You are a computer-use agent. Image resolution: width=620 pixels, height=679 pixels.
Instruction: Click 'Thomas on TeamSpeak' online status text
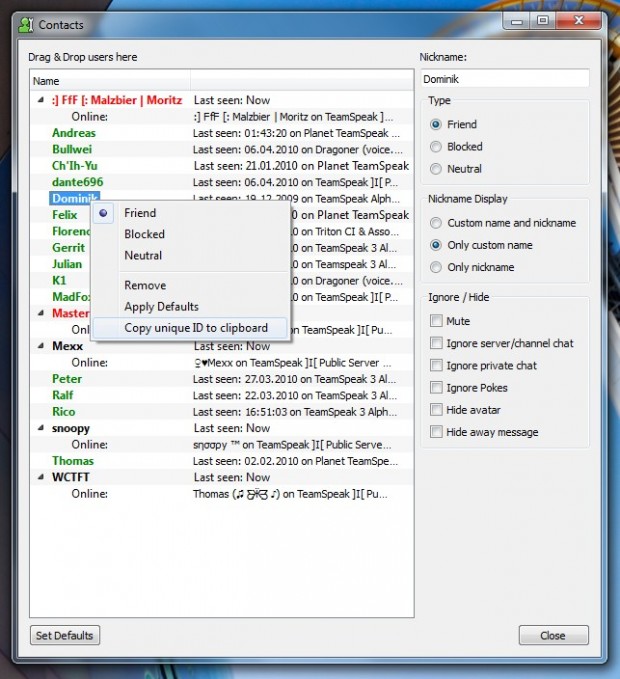point(290,494)
